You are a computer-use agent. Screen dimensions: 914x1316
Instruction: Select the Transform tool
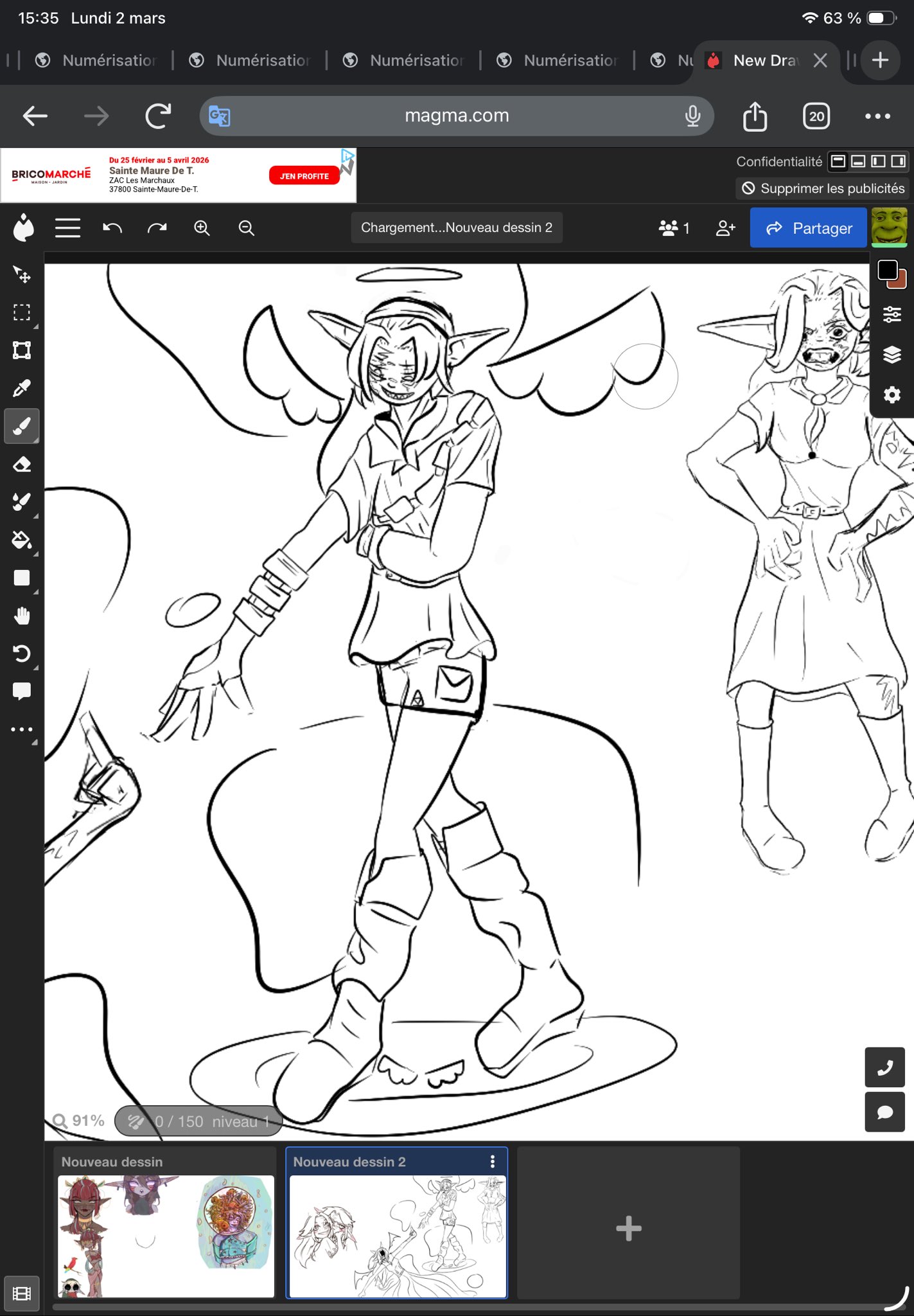22,350
